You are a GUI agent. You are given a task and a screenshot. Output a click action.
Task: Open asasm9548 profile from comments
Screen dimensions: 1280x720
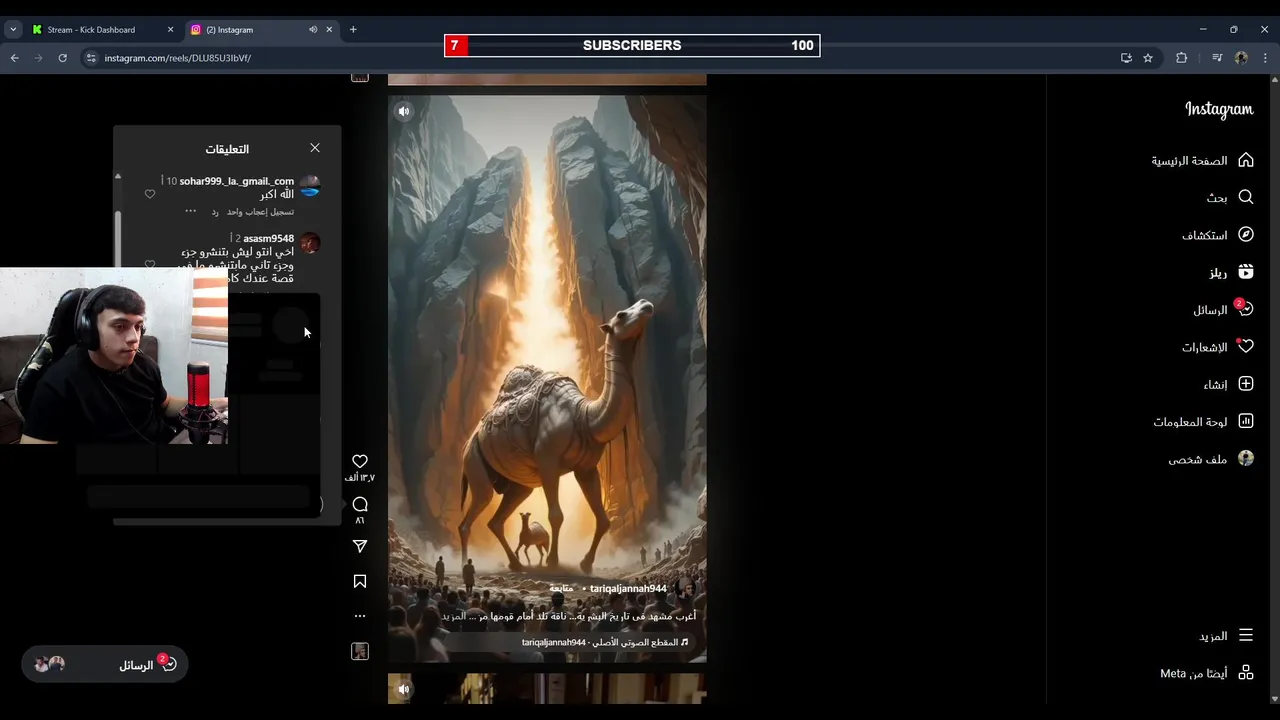click(x=268, y=238)
